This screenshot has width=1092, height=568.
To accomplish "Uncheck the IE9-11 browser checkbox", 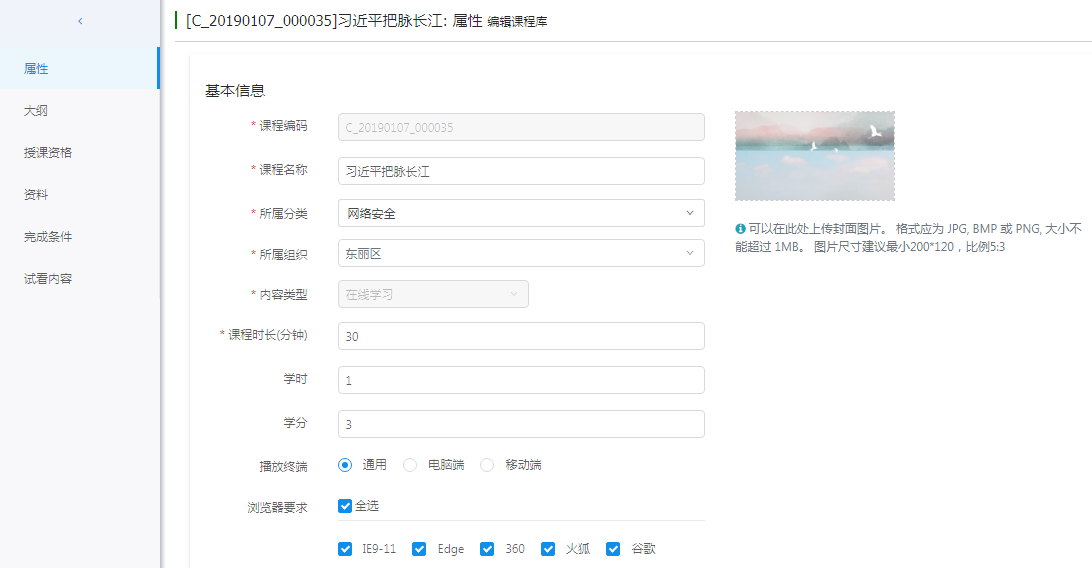I will [345, 549].
